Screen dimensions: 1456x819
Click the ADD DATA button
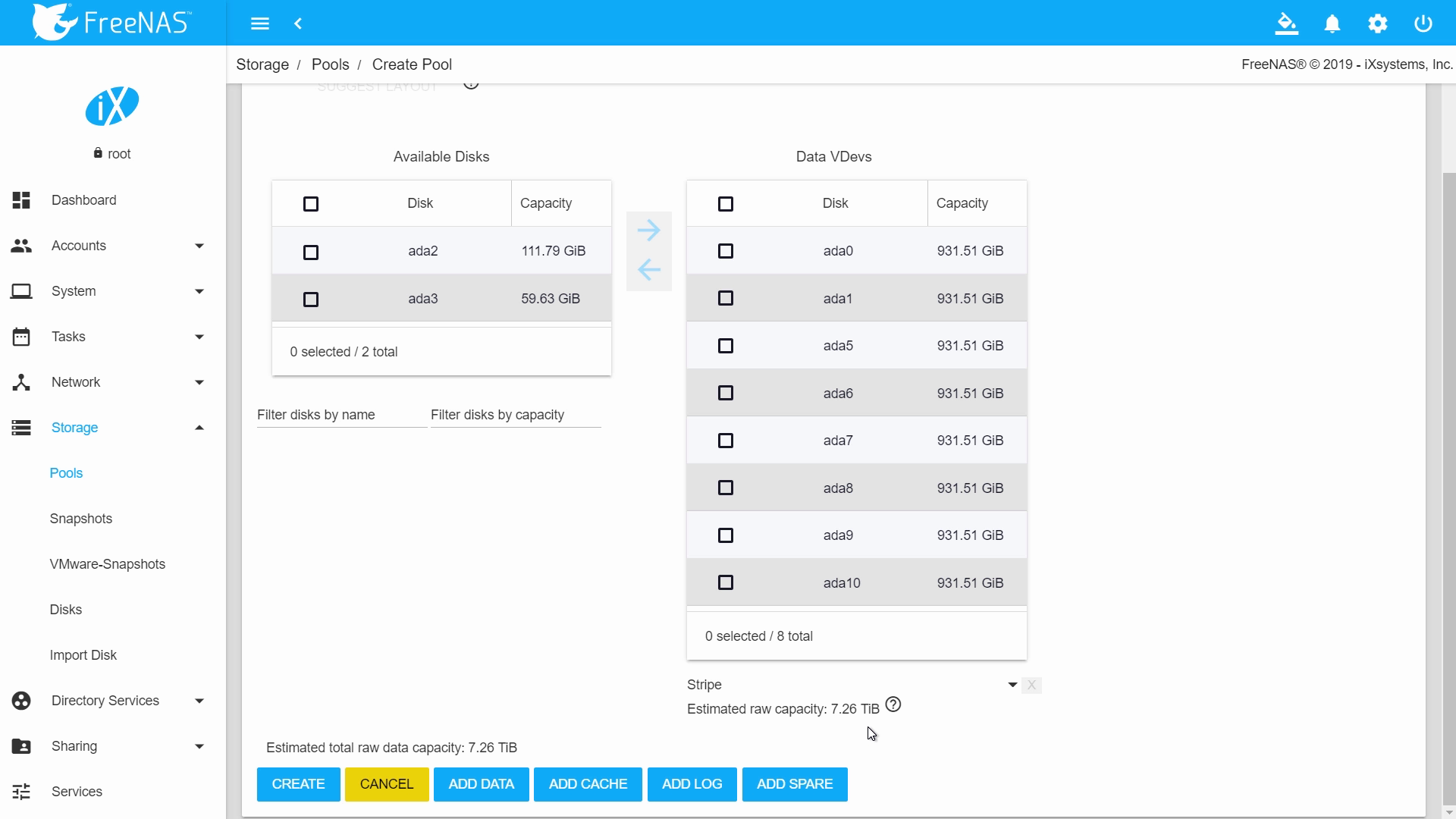point(482,784)
